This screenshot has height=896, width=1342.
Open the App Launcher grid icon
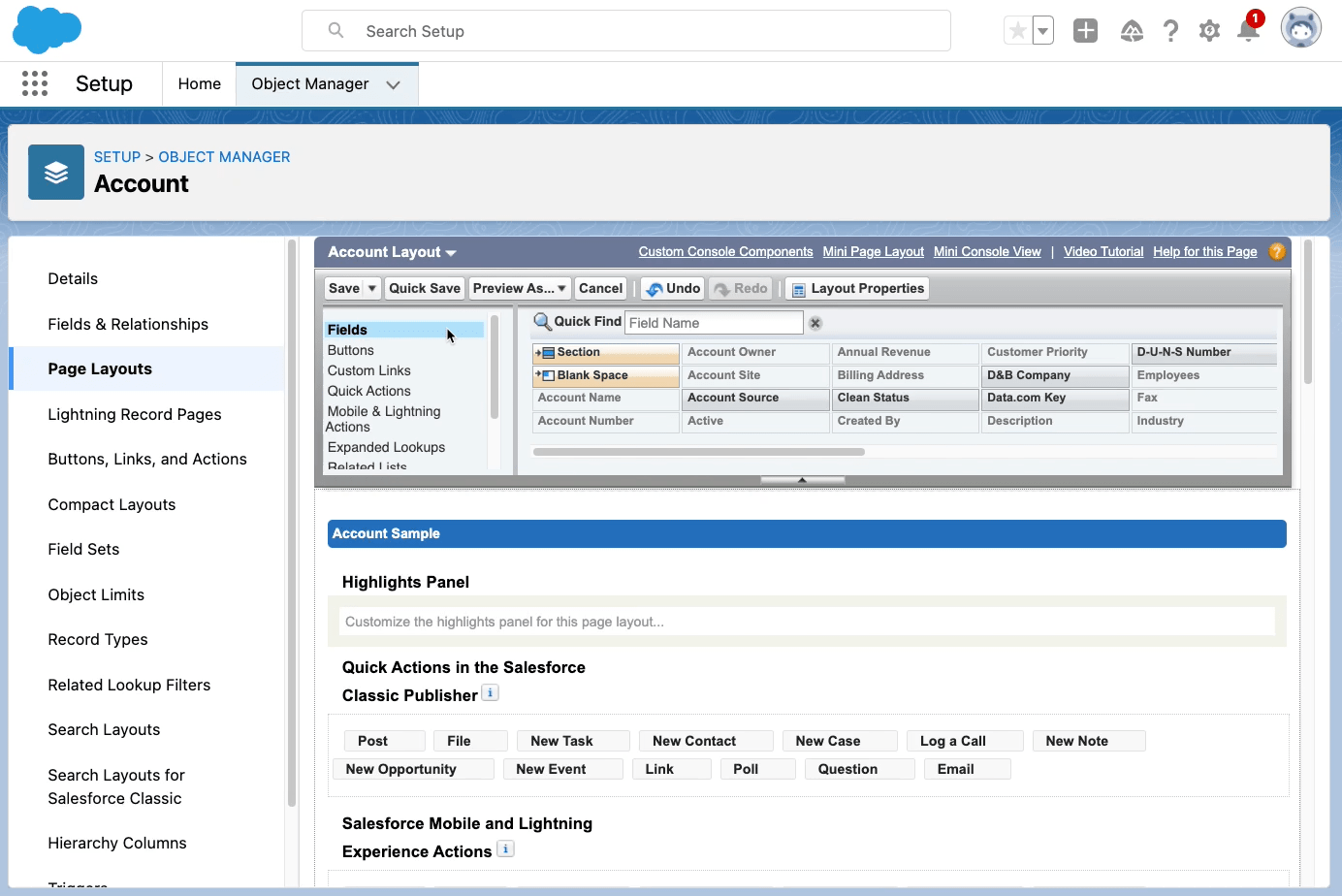pyautogui.click(x=35, y=84)
